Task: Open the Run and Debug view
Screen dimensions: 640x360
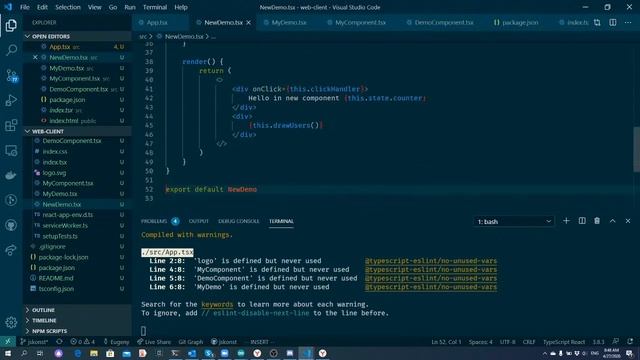Action: 11,100
